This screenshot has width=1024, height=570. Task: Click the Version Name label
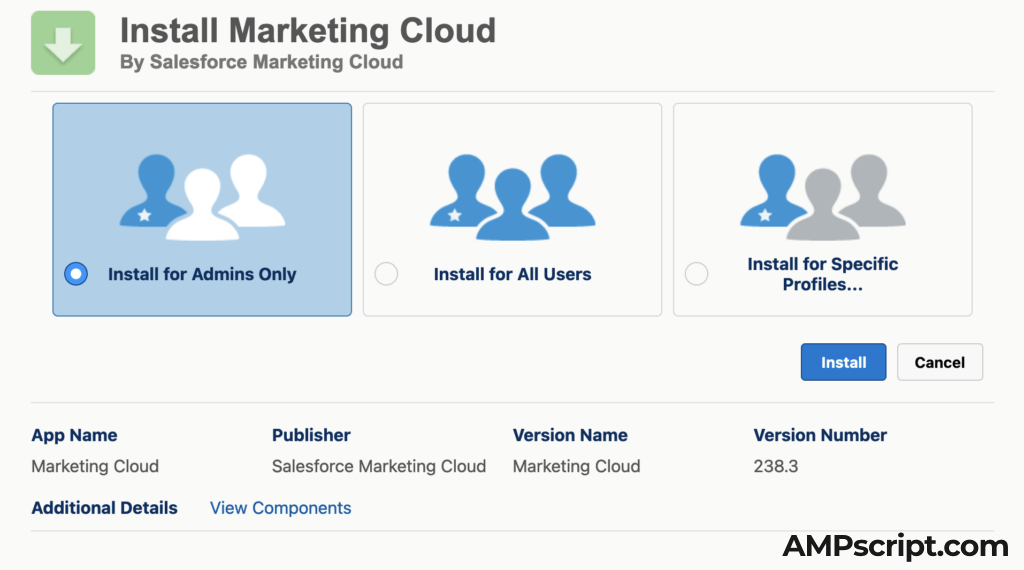[x=569, y=435]
